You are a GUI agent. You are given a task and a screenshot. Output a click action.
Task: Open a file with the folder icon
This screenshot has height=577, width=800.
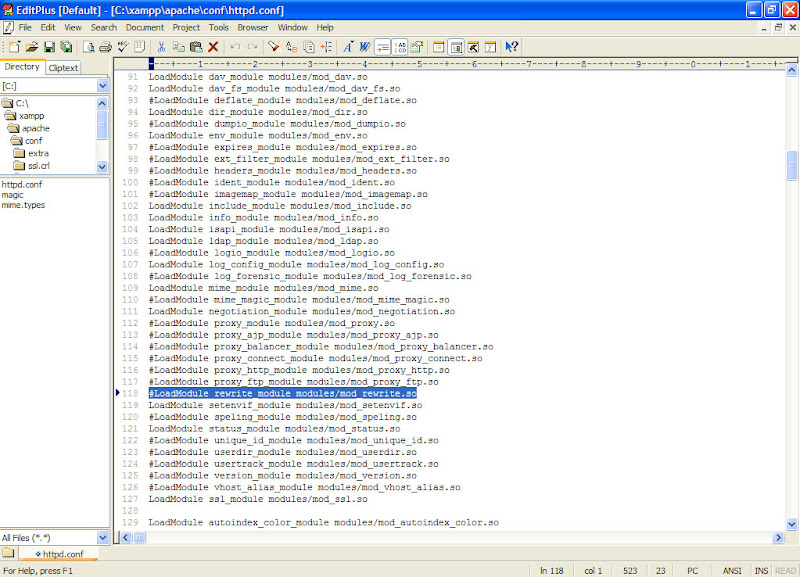pos(32,47)
